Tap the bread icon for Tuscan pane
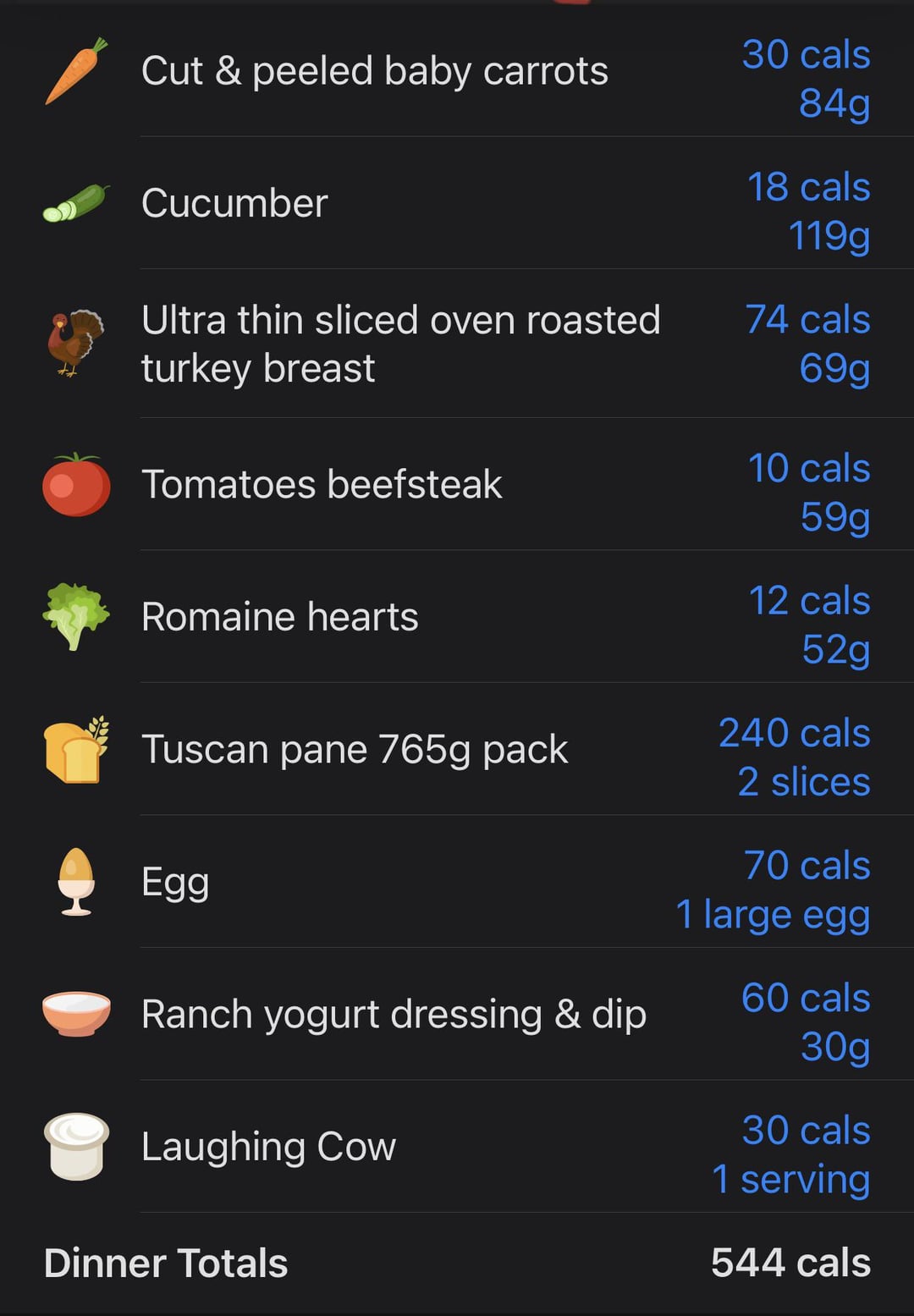 click(76, 749)
